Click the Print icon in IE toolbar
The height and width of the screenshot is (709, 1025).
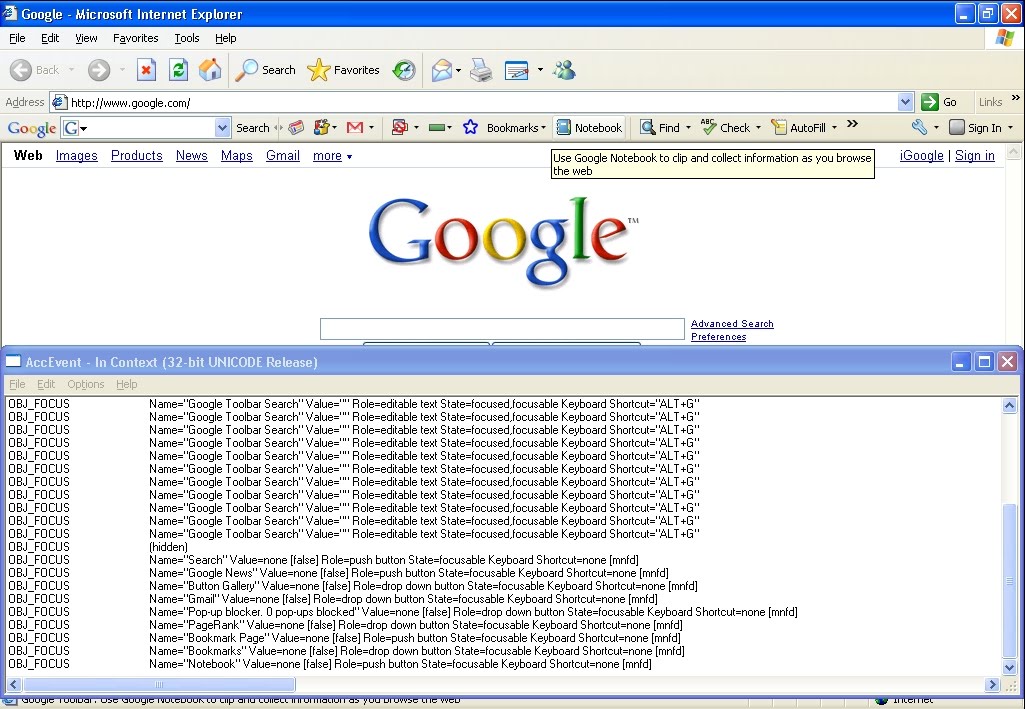point(481,70)
